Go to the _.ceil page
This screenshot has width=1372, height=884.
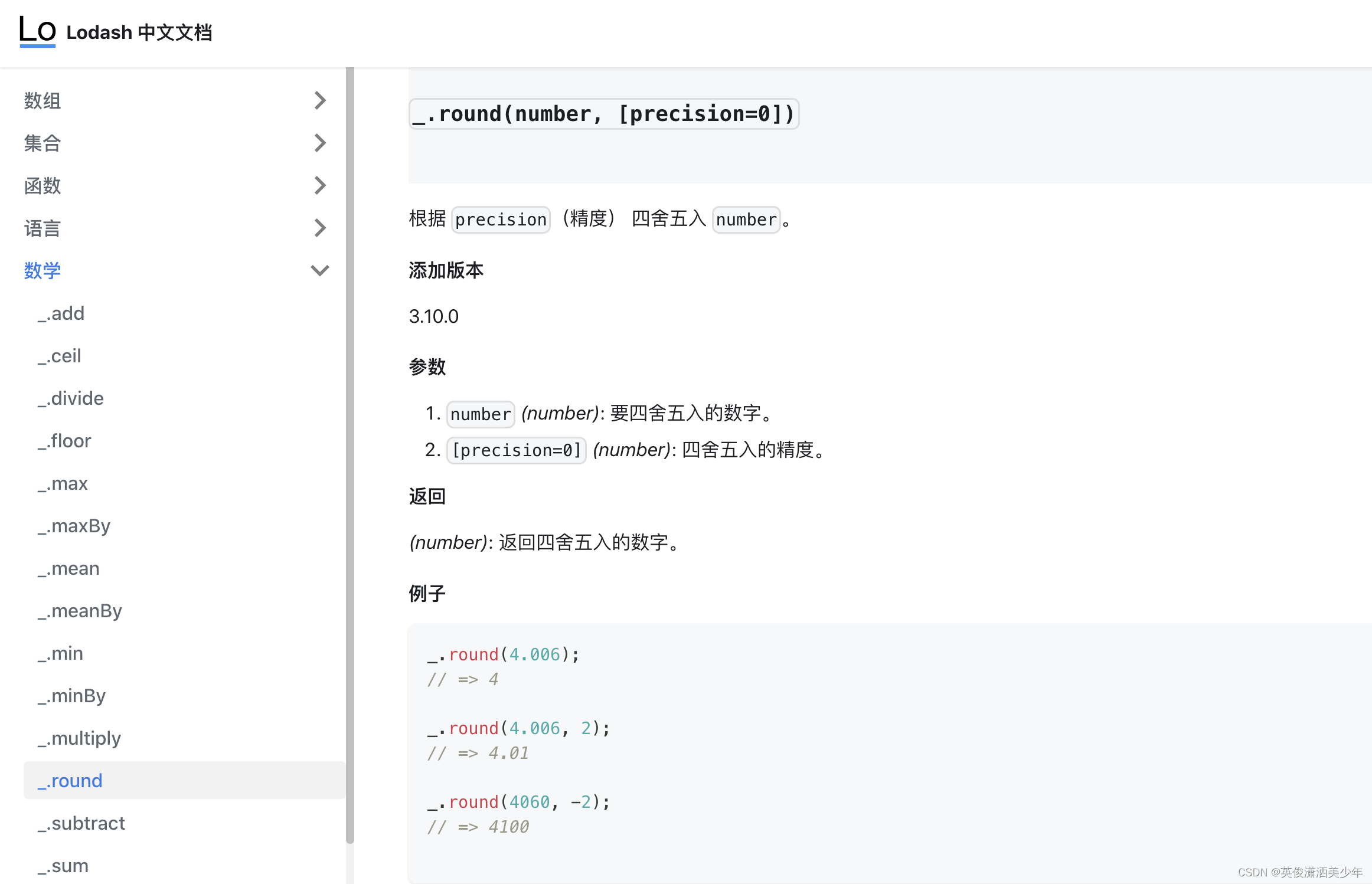[59, 356]
